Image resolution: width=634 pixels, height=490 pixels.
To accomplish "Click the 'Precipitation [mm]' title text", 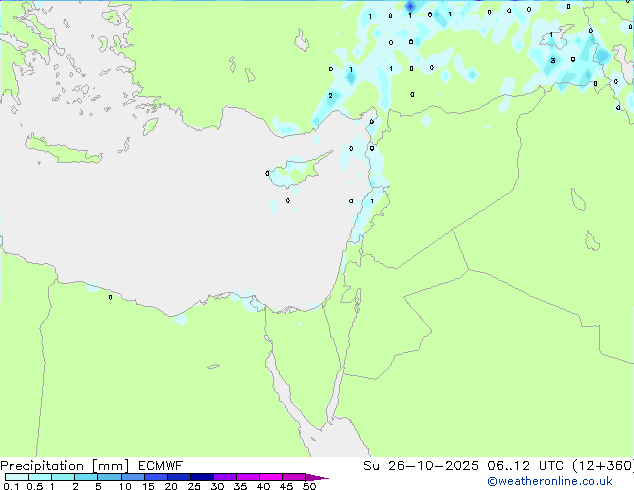I will pos(65,466).
